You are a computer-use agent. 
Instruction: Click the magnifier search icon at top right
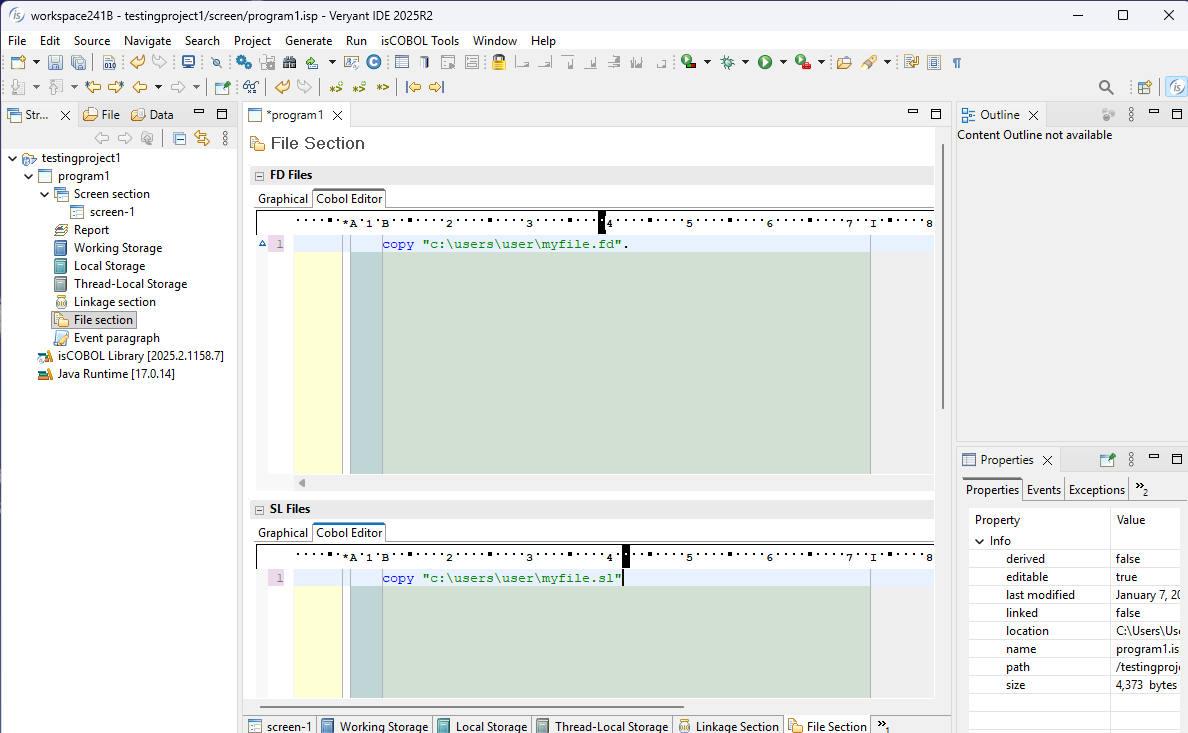click(x=1106, y=87)
